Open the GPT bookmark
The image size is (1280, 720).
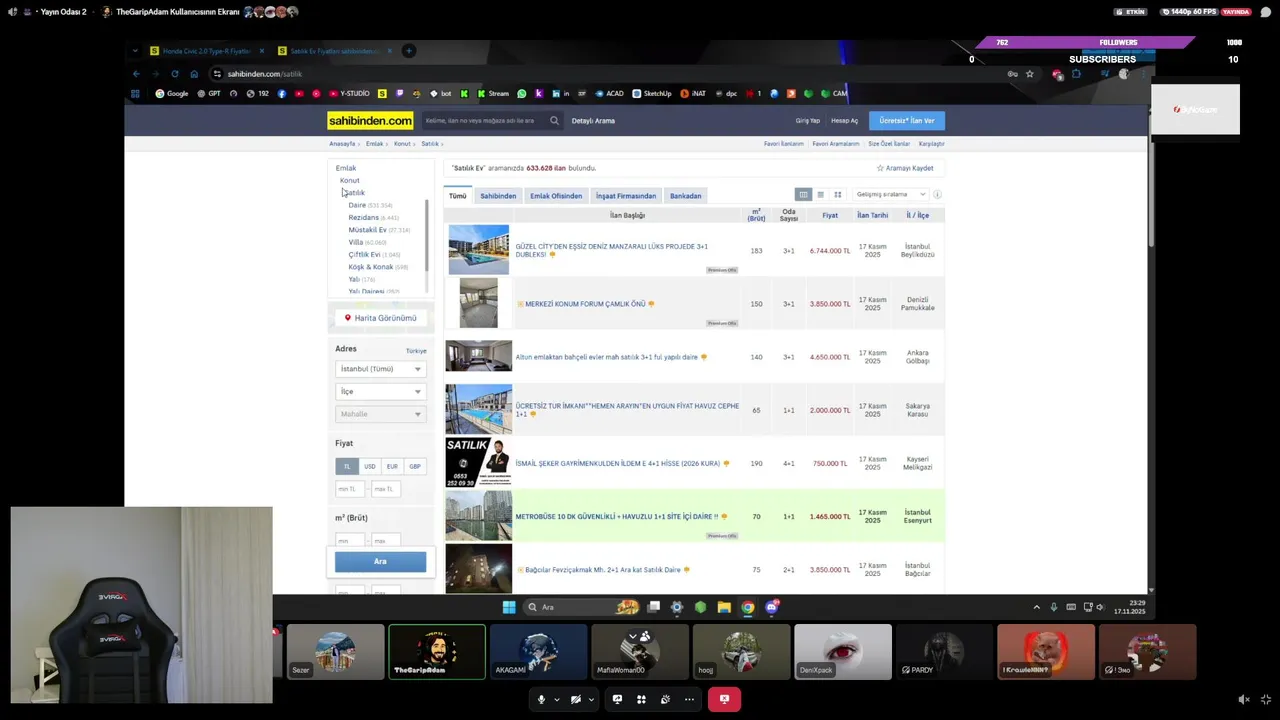pyautogui.click(x=209, y=94)
